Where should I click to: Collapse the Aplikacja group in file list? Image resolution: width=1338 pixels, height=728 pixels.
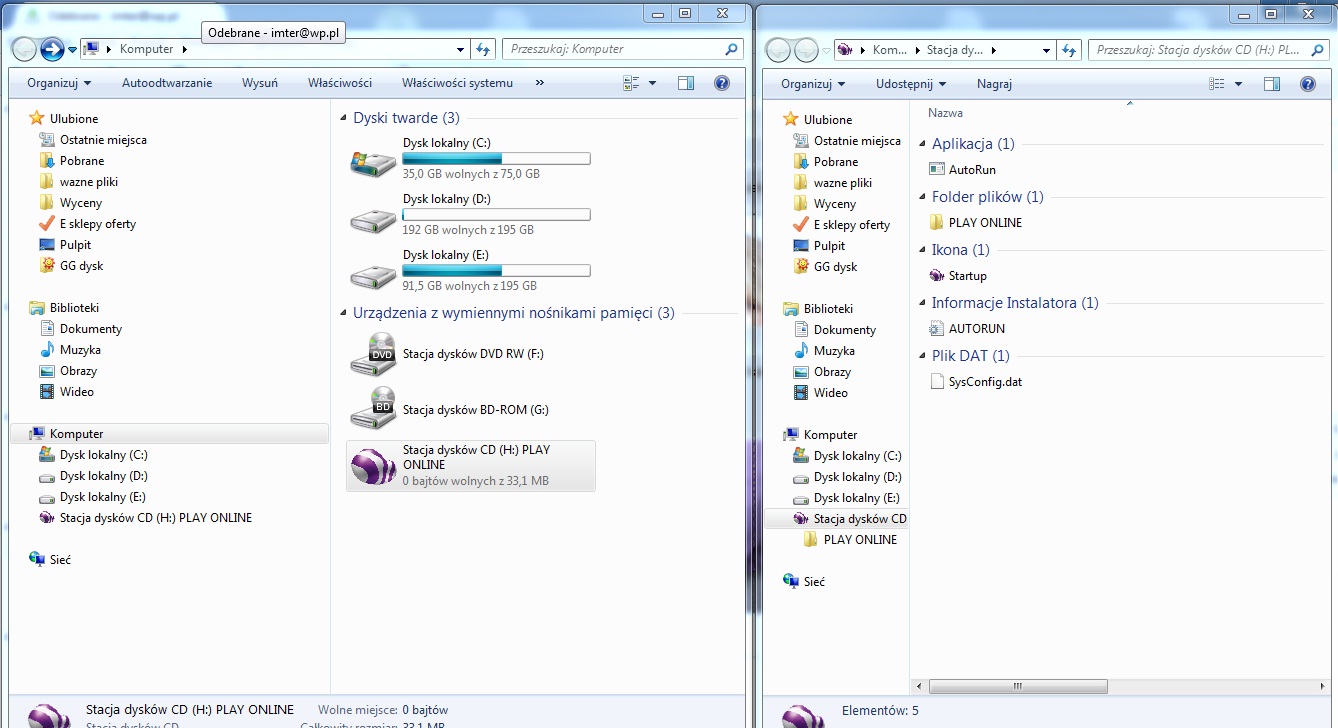pos(922,144)
